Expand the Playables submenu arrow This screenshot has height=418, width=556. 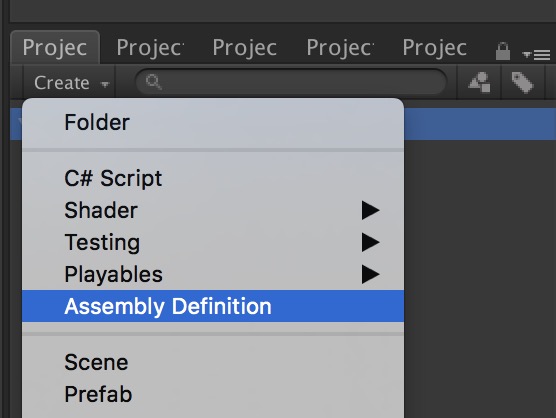[371, 274]
